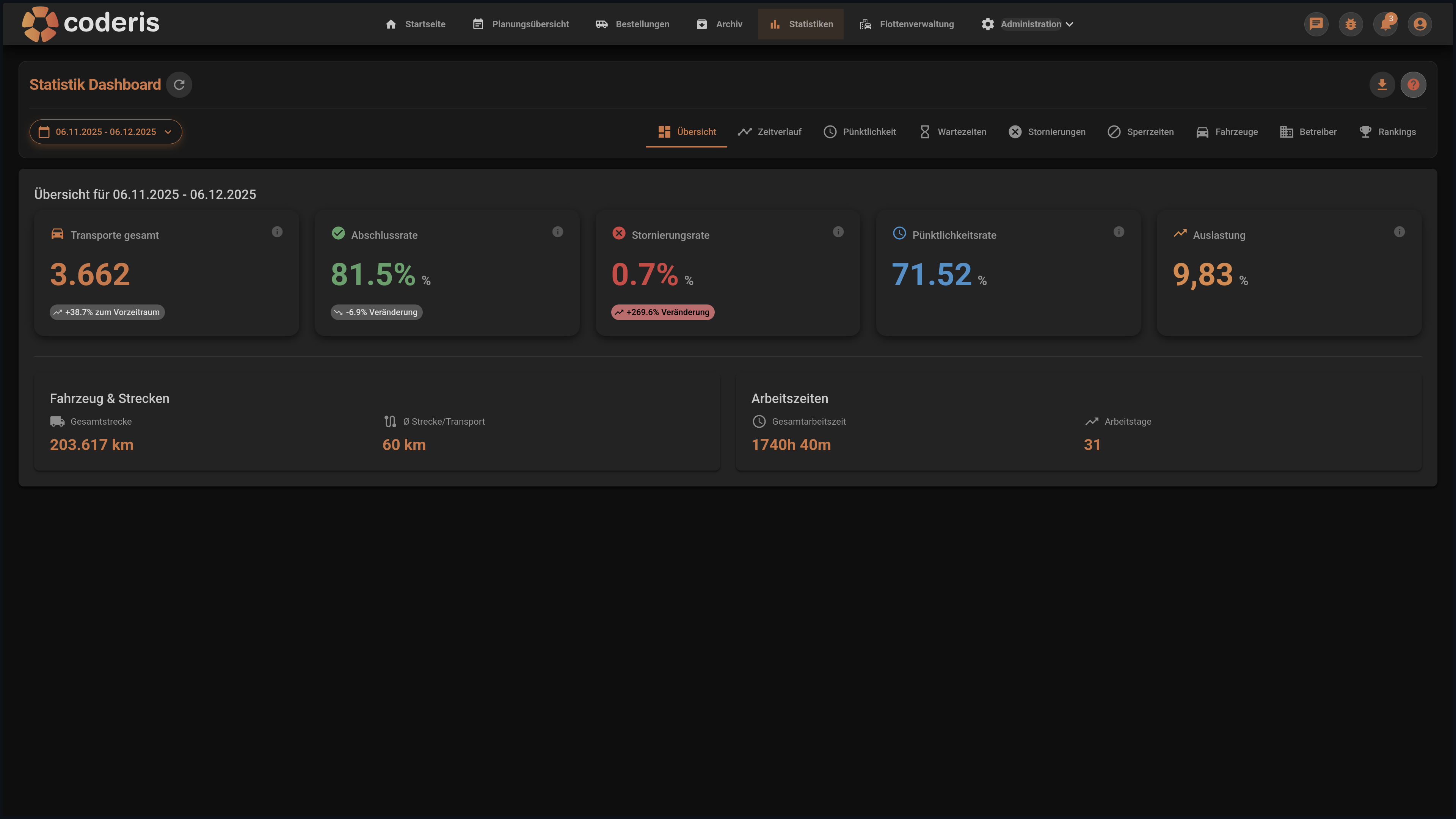This screenshot has height=819, width=1456.
Task: Open the user profile avatar icon
Action: pyautogui.click(x=1419, y=24)
